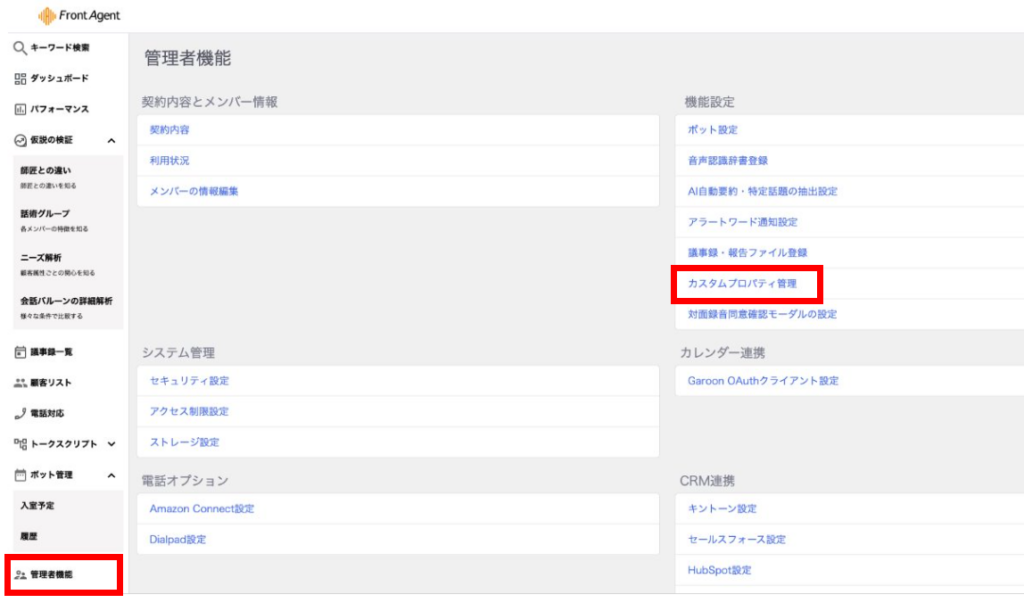The image size is (1024, 603).
Task: Click the 顧客リスト people icon
Action: 20,383
